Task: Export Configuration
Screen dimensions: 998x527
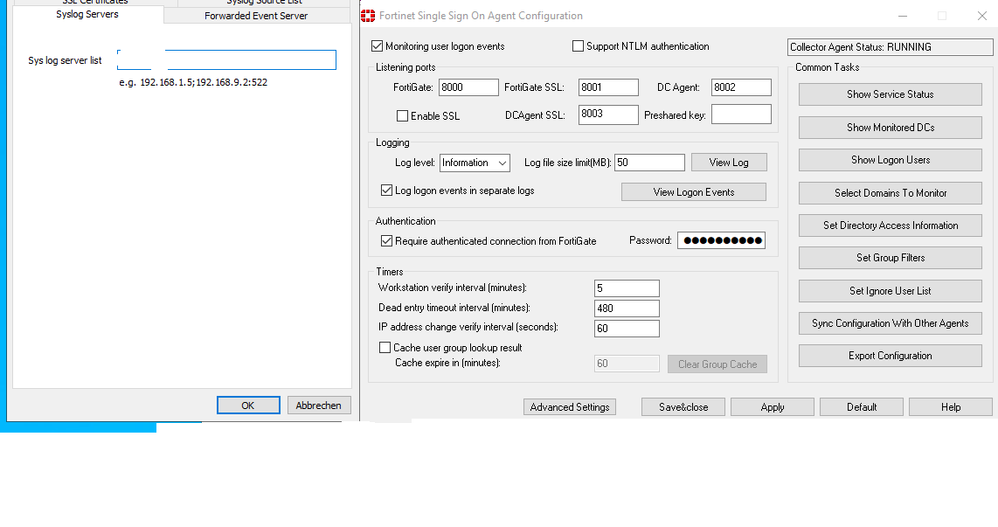Action: (890, 356)
